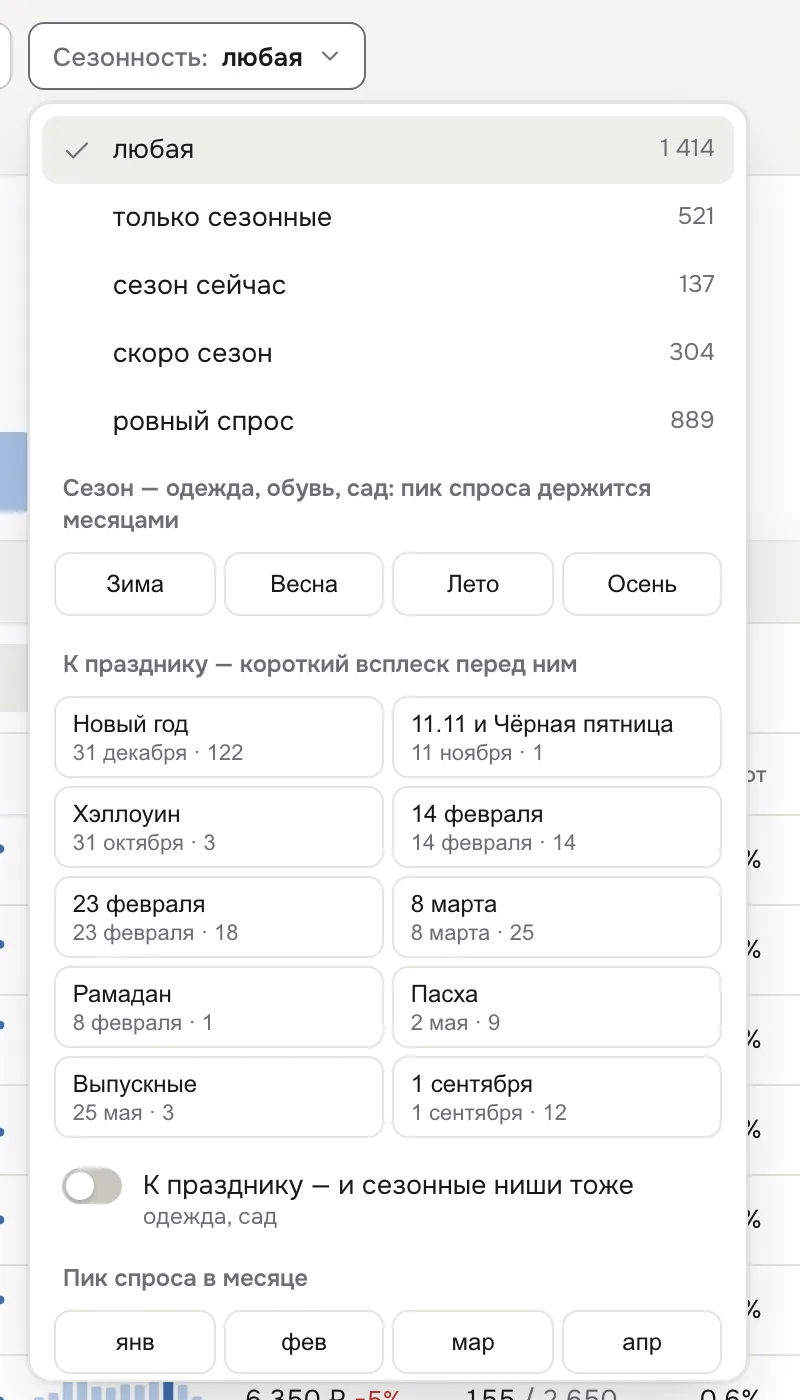
Task: Choose только сезонные option
Action: pos(388,217)
